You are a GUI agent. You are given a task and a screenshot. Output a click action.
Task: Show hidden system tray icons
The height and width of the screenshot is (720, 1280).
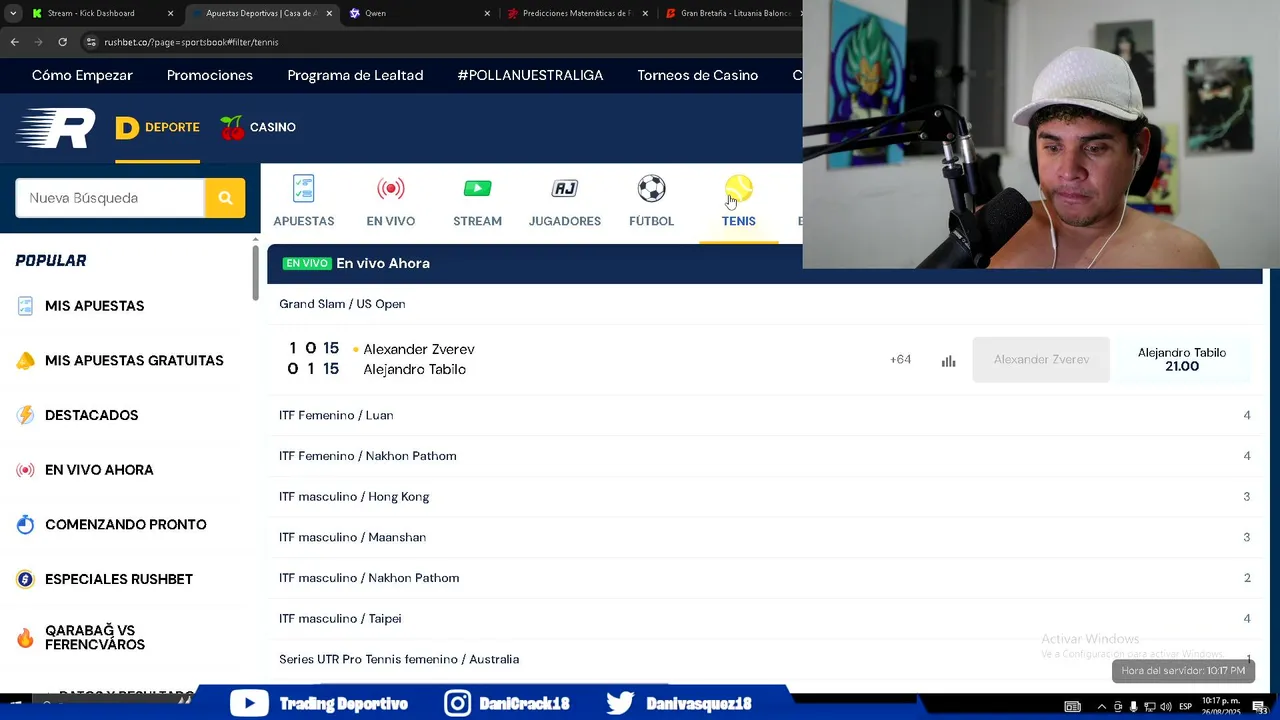[x=1101, y=706]
